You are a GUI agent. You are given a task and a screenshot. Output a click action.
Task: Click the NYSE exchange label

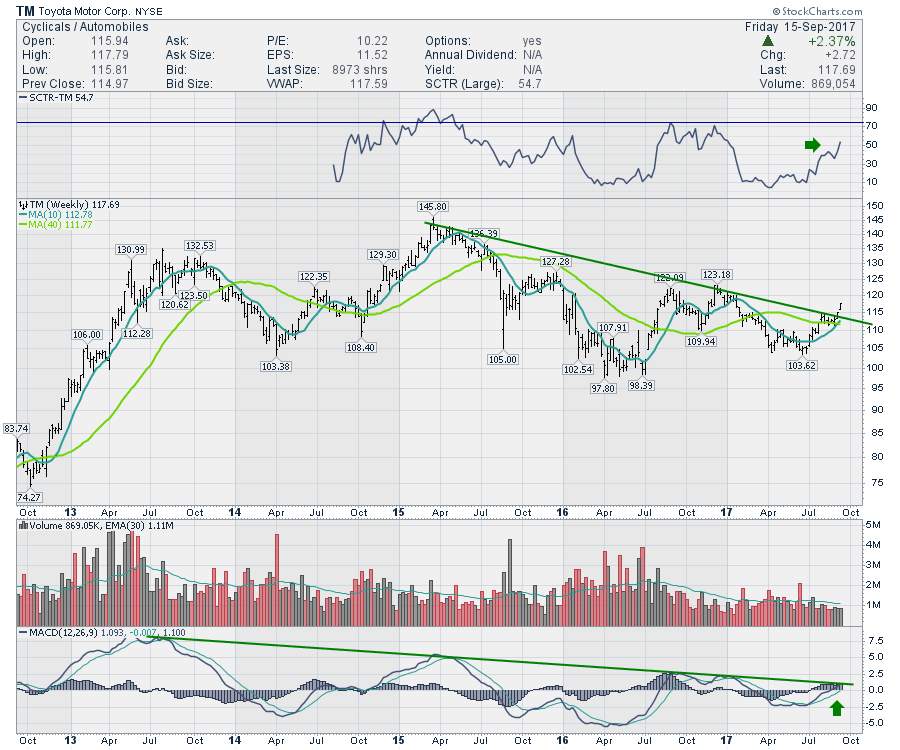coord(149,11)
